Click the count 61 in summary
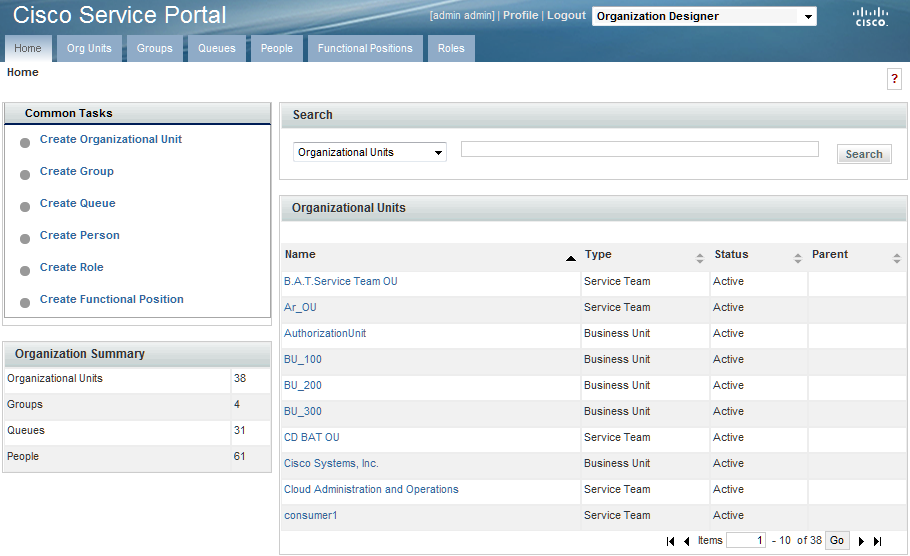 tap(239, 456)
